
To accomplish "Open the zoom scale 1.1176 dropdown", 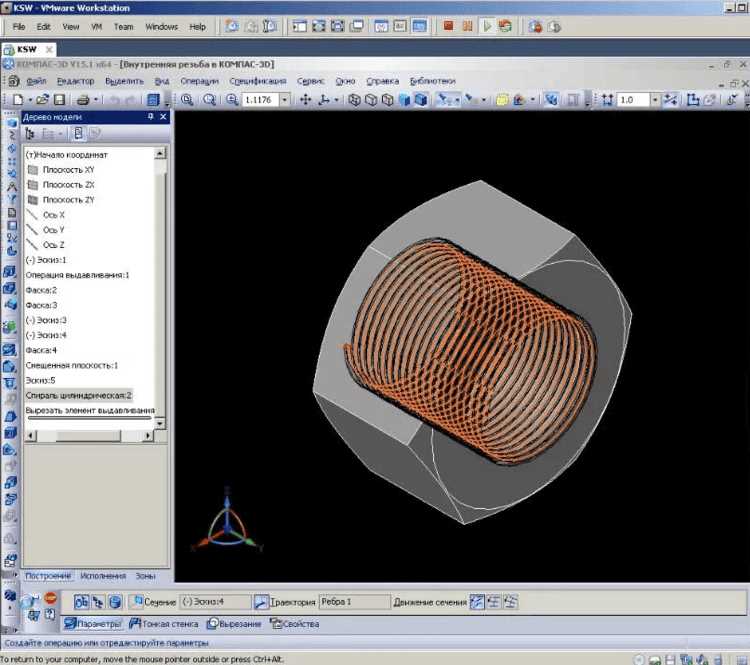I will pyautogui.click(x=285, y=100).
